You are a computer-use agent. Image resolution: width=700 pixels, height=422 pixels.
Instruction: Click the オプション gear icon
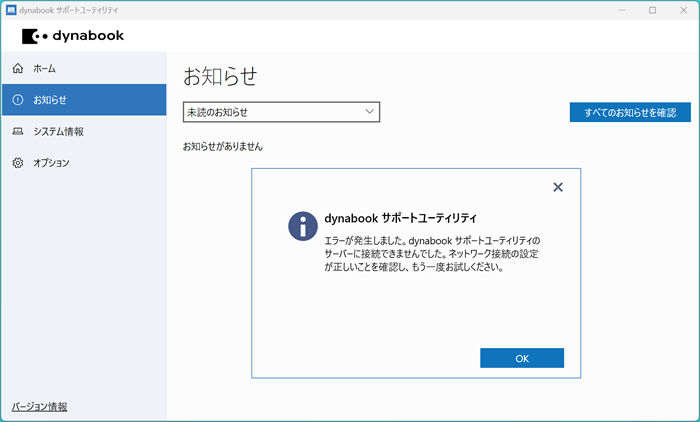(x=18, y=163)
